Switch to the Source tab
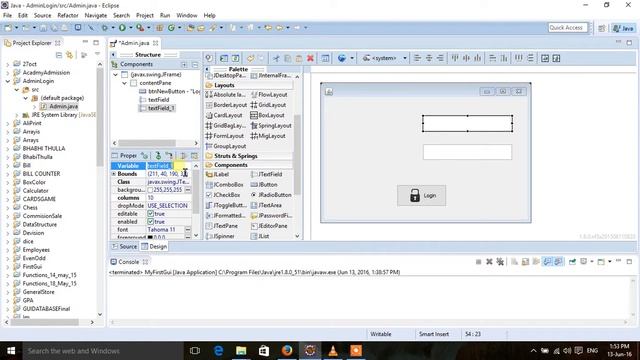Screen dimensions: 640x360 click(x=124, y=247)
